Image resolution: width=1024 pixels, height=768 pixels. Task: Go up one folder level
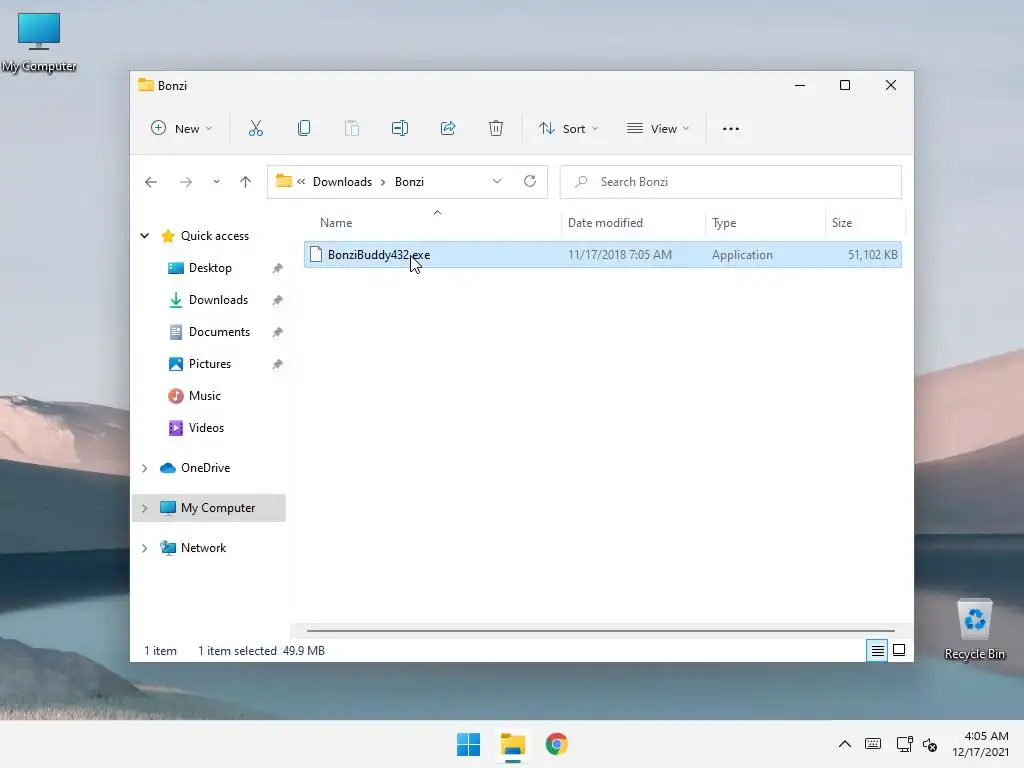(246, 182)
